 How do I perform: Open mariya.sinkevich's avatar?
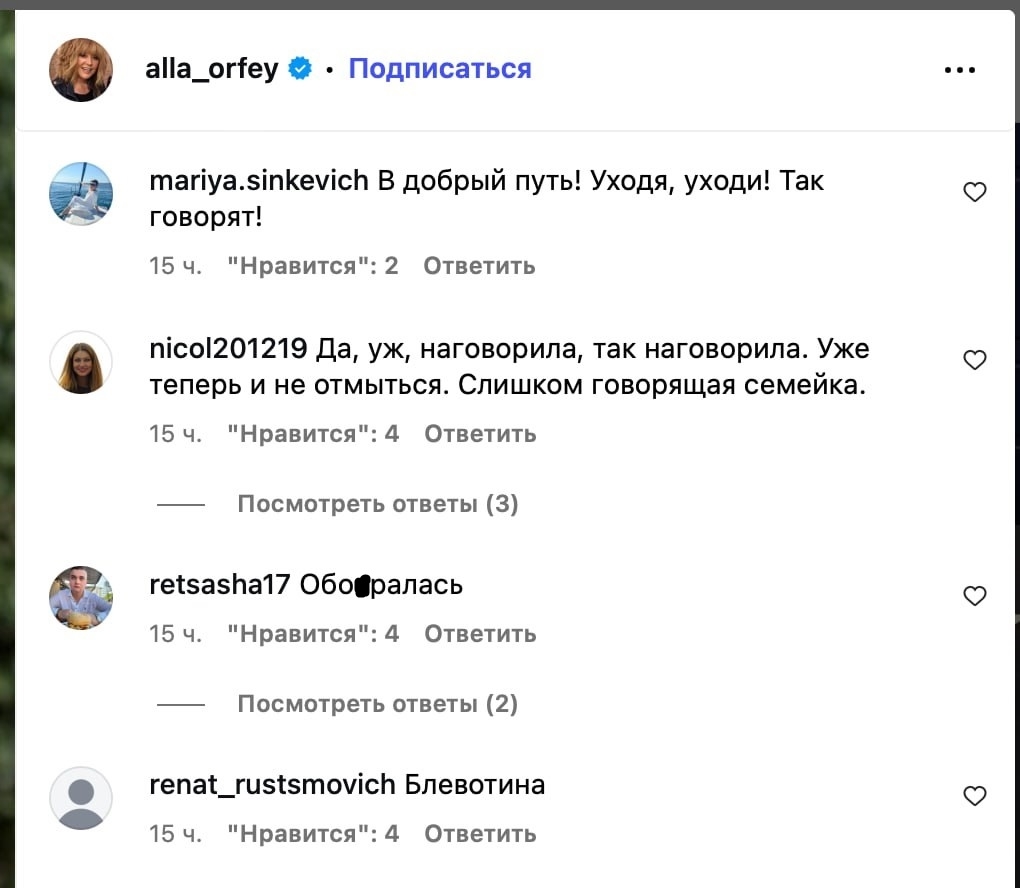[81, 193]
